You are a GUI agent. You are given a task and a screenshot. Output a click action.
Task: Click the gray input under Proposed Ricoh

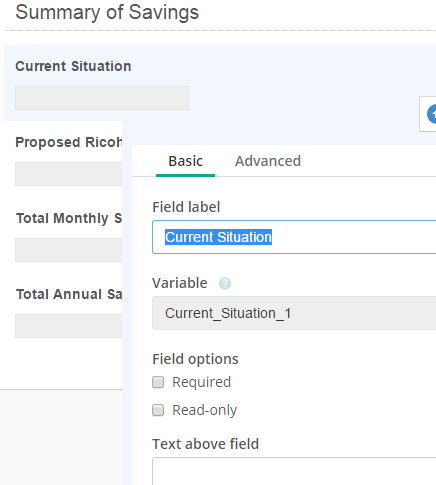click(68, 174)
